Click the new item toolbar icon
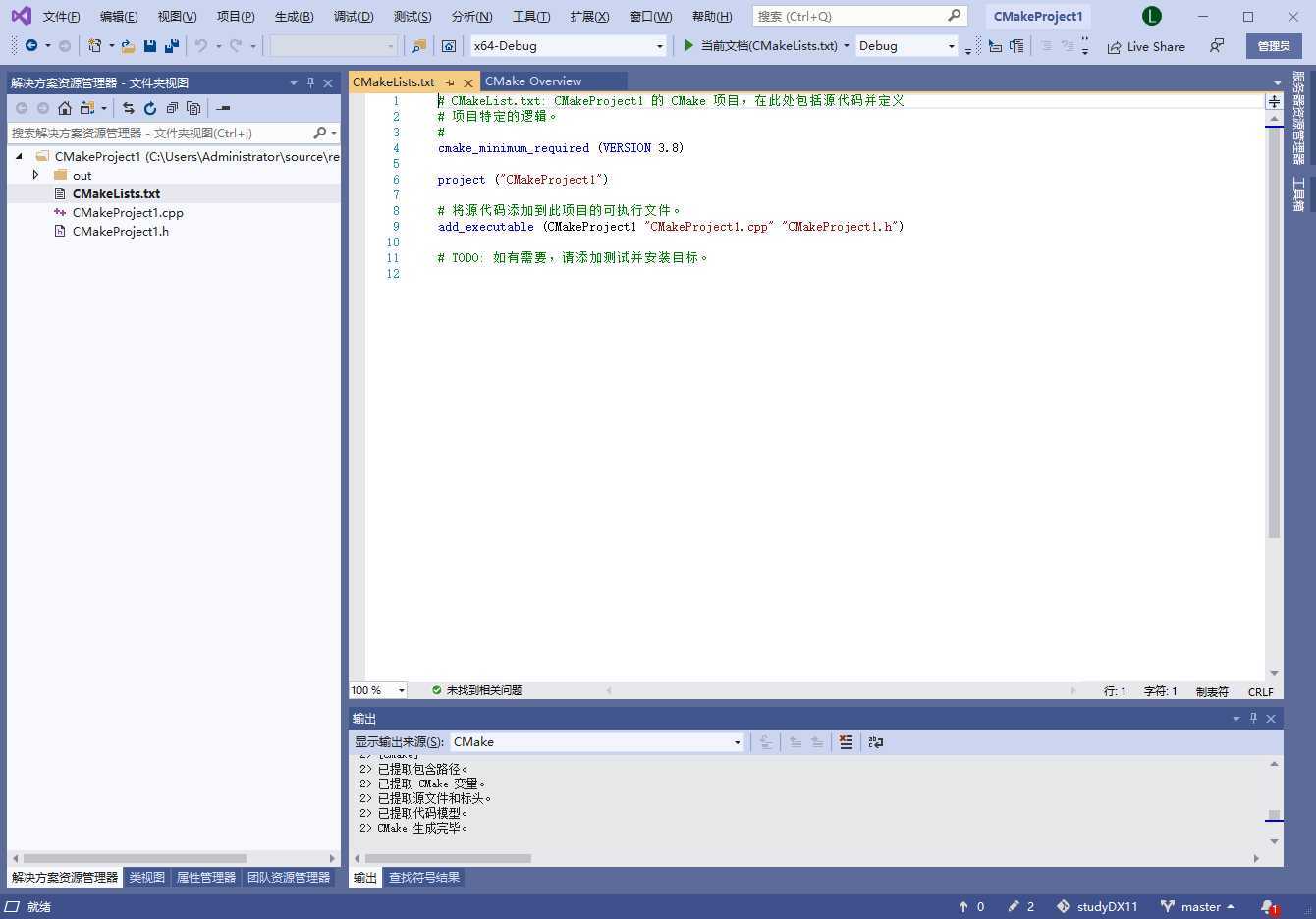Viewport: 1316px width, 919px height. coord(94,46)
